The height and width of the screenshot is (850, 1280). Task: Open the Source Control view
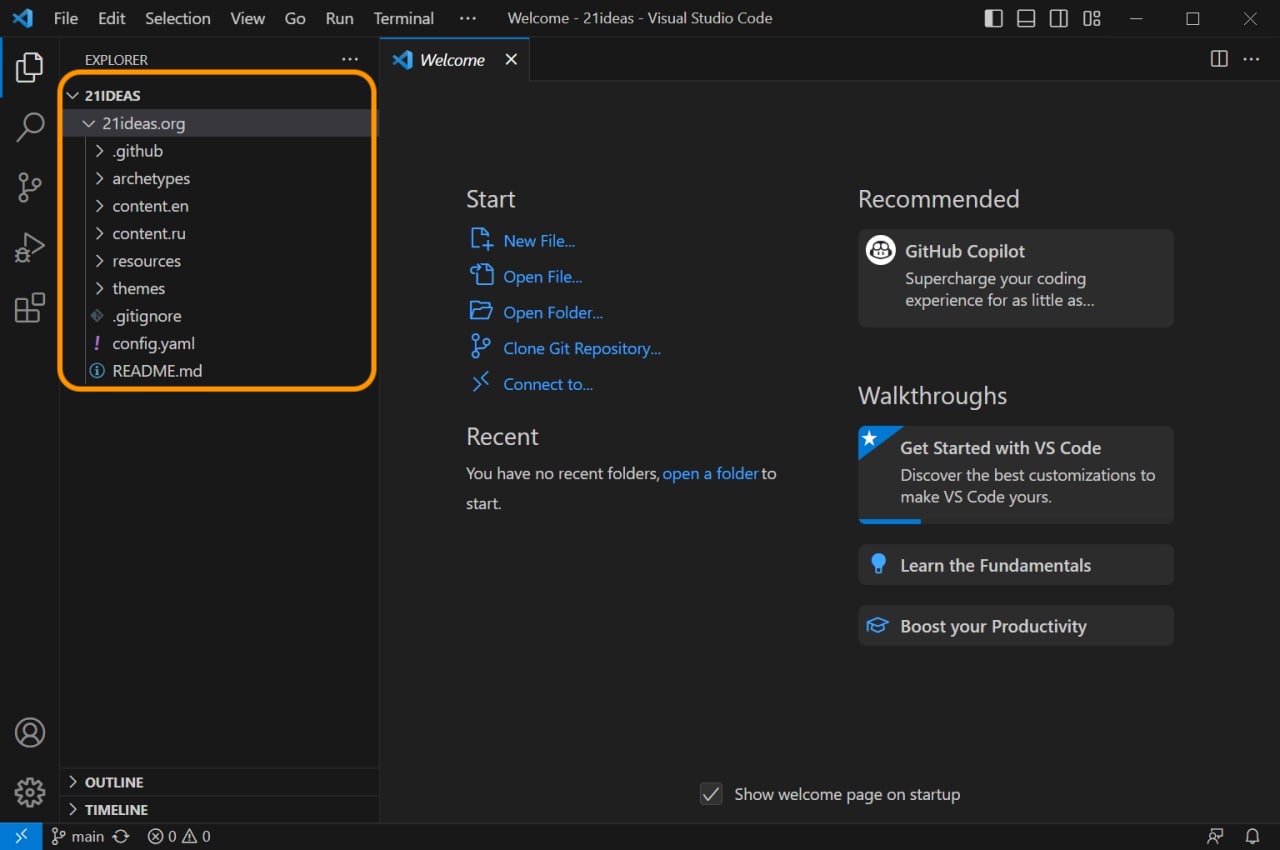[x=30, y=187]
